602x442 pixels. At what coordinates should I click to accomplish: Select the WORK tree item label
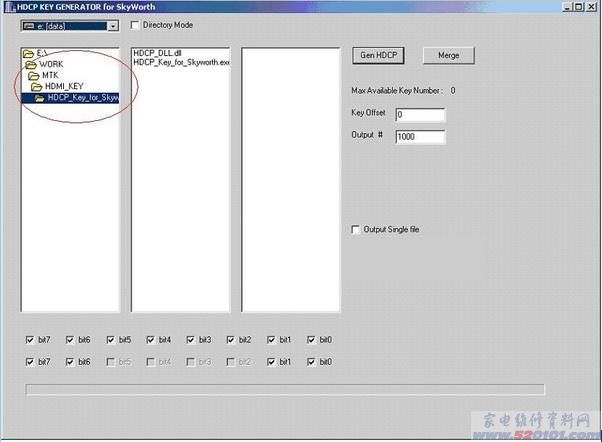pos(51,65)
